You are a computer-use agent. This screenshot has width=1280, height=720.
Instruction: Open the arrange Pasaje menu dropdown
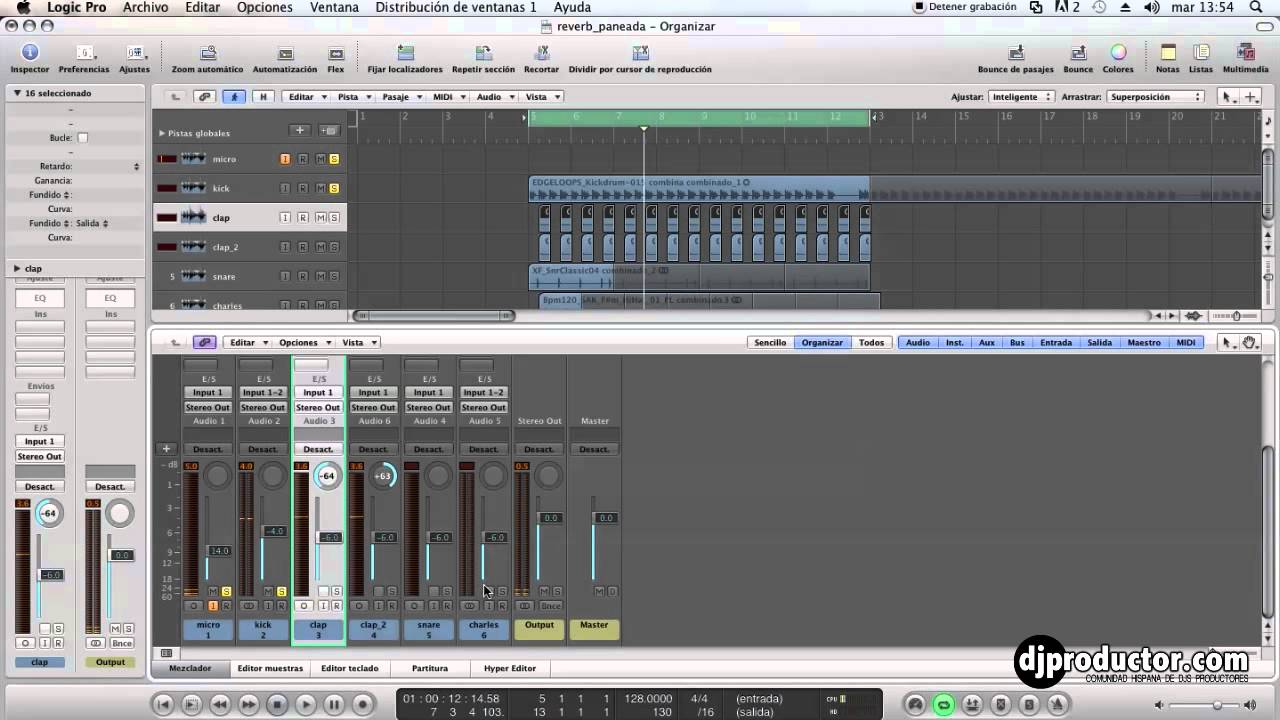click(401, 97)
